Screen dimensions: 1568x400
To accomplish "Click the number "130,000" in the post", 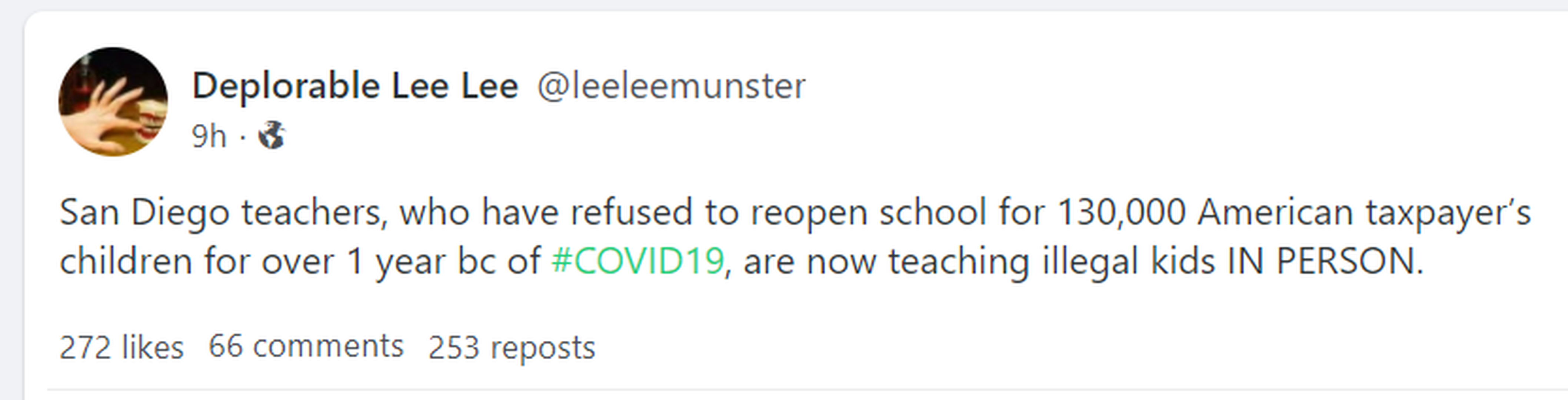I will [1121, 213].
